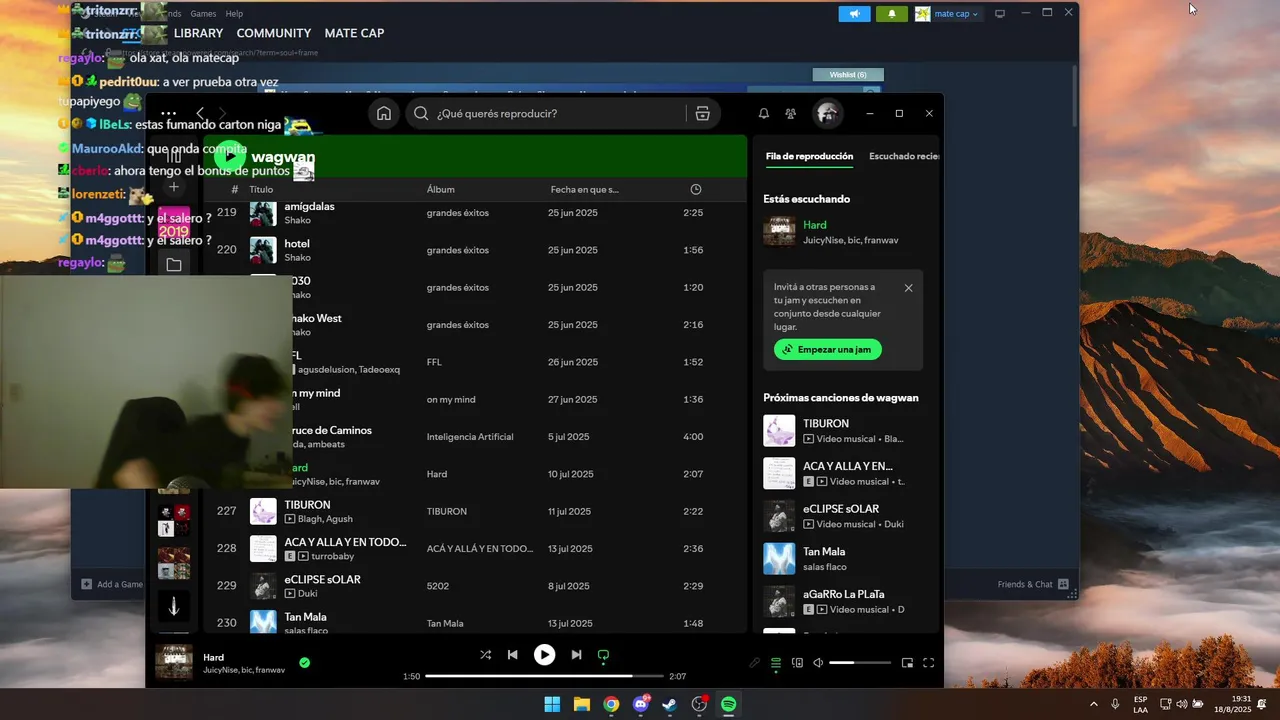Sort by duration clock icon
This screenshot has width=1280, height=720.
click(696, 189)
